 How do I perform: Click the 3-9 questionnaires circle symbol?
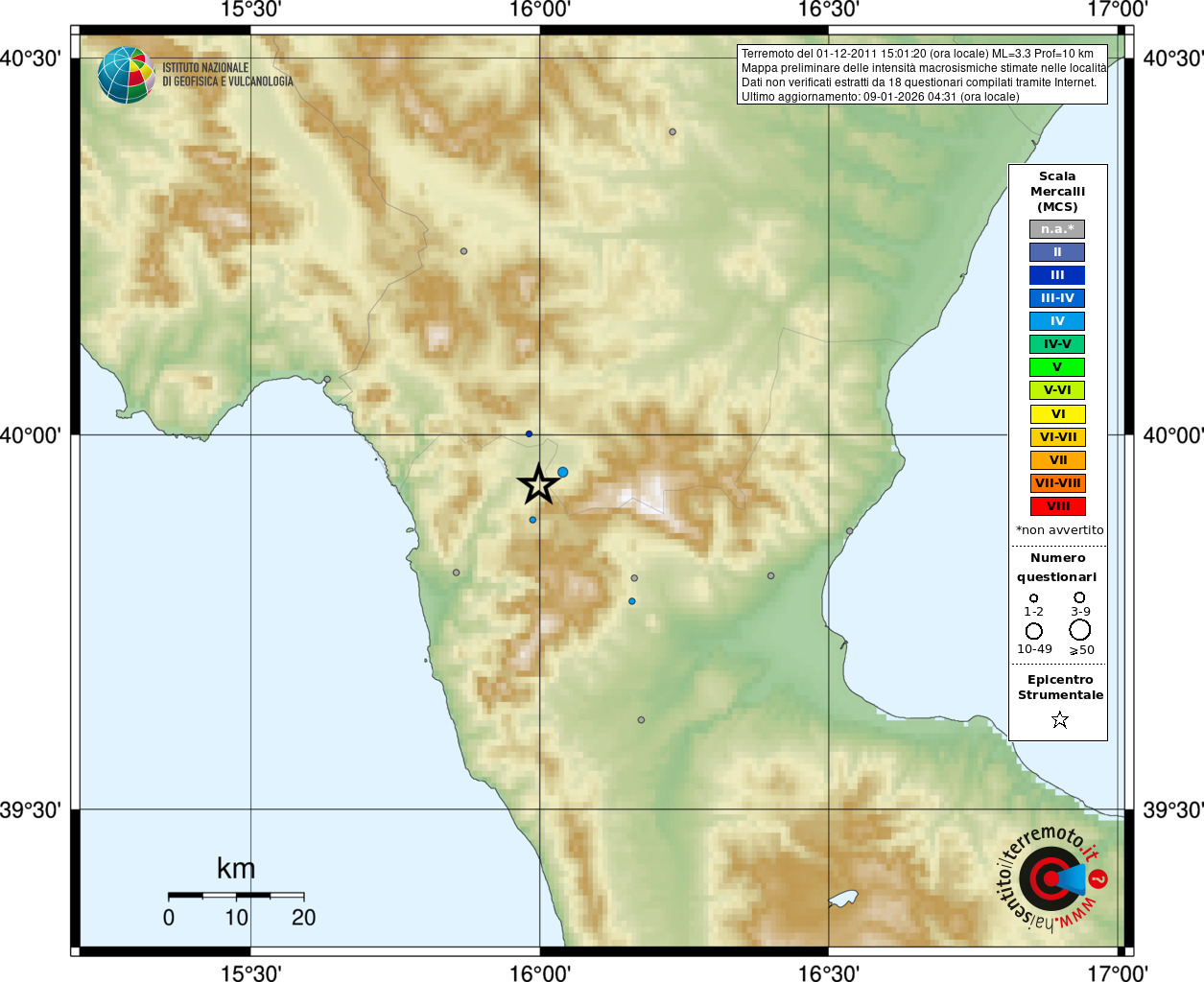point(1079,597)
